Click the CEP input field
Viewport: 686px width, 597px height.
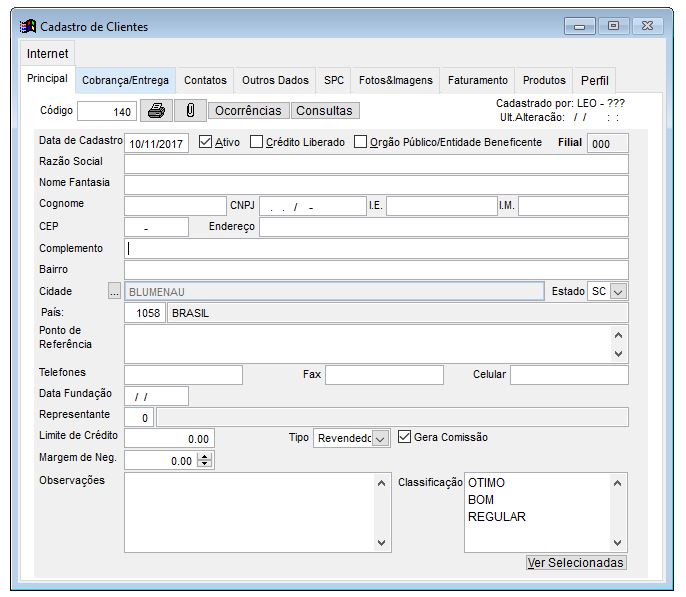coord(156,227)
